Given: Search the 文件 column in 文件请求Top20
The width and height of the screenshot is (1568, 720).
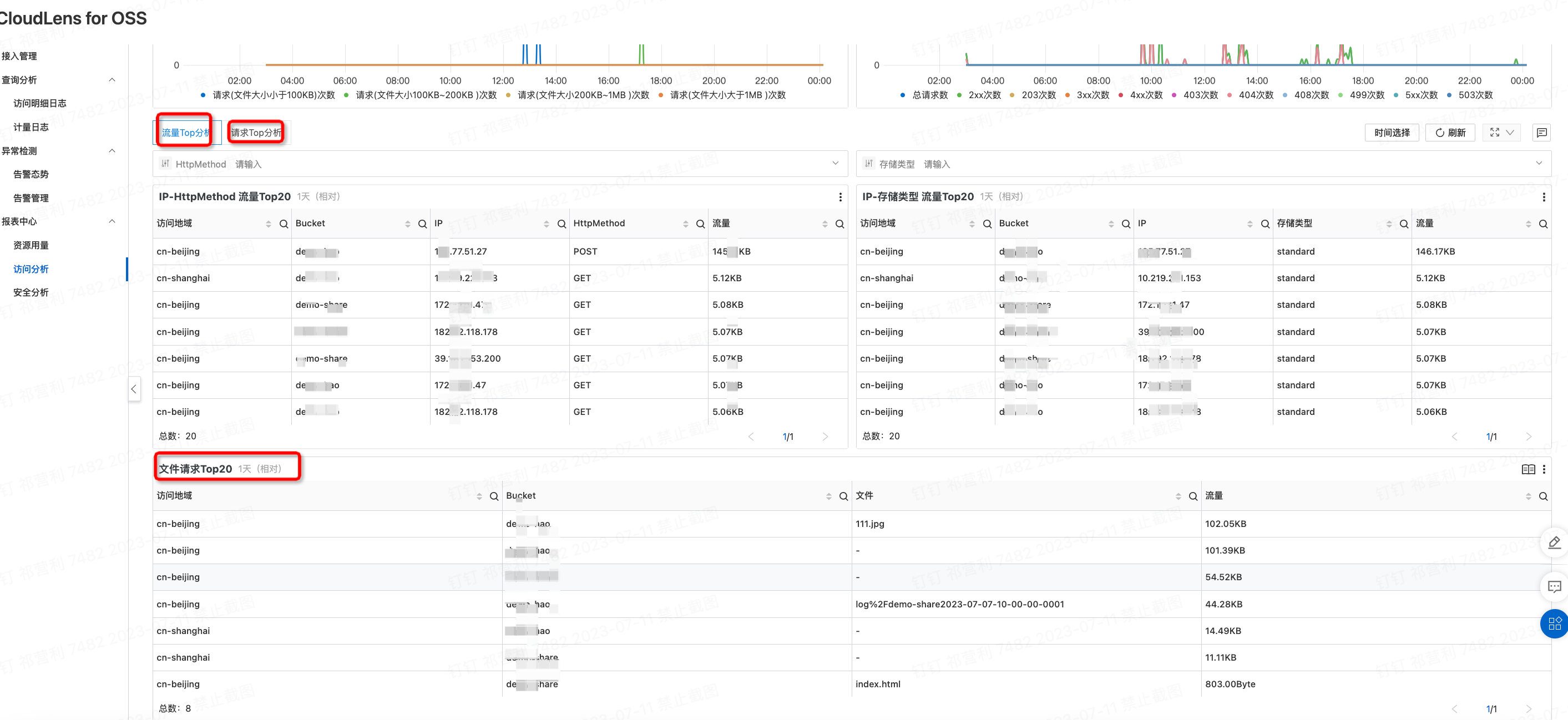Looking at the screenshot, I should (1193, 496).
